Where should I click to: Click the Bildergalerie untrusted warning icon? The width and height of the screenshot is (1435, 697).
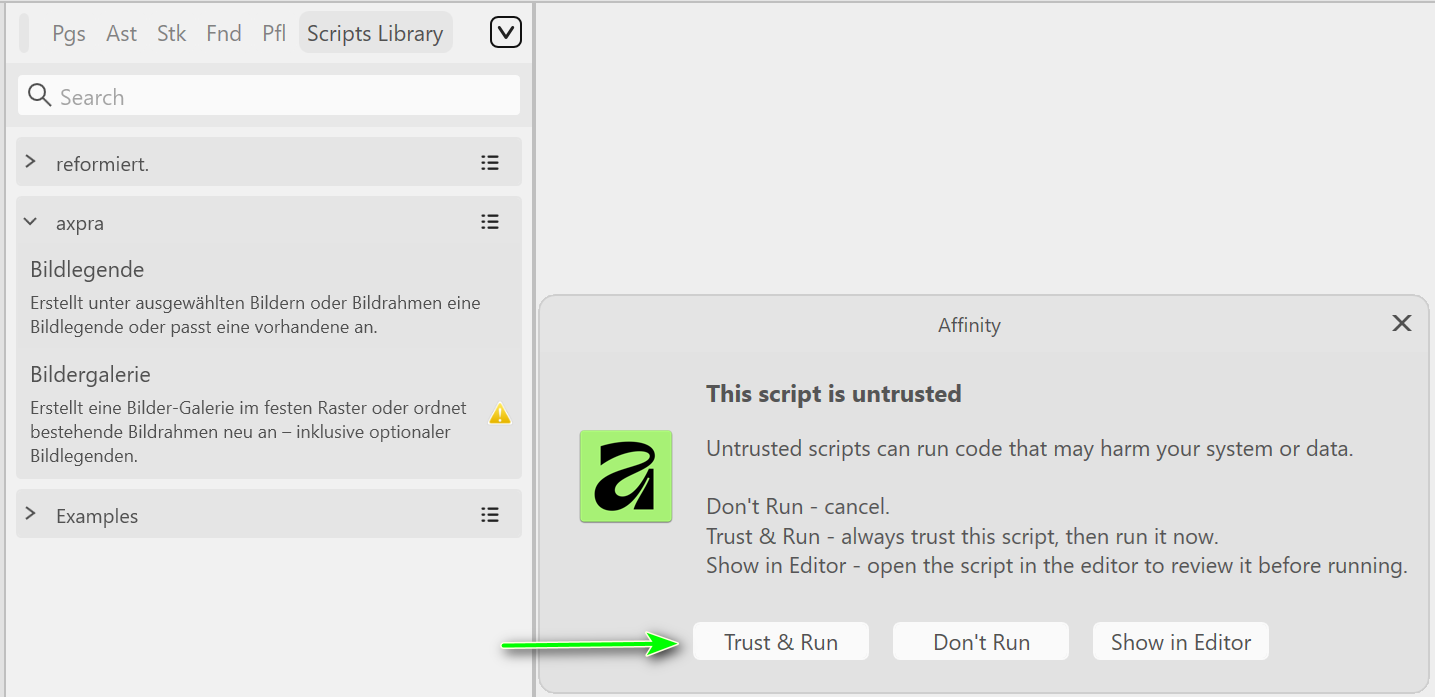click(500, 412)
